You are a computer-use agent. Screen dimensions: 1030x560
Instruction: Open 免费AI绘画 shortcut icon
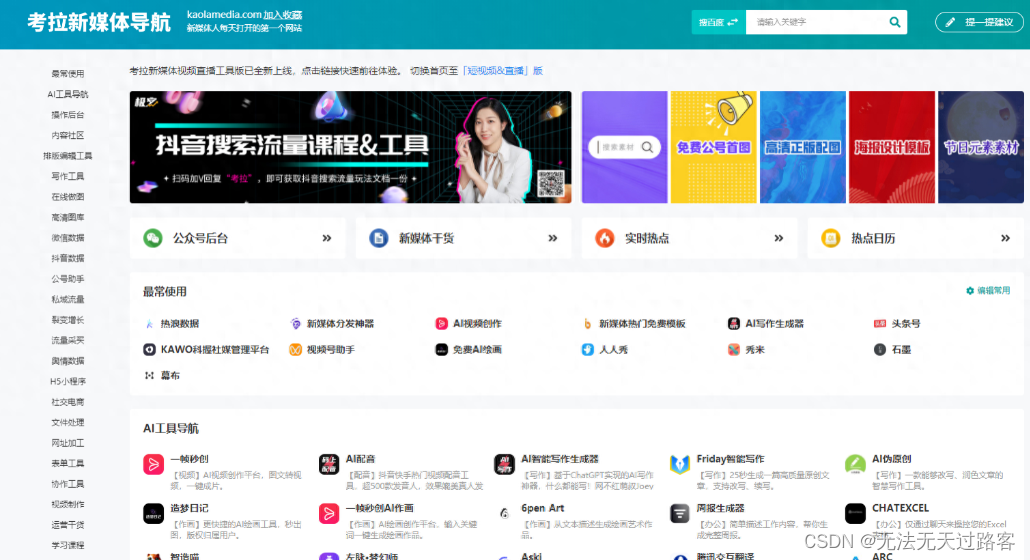(441, 350)
